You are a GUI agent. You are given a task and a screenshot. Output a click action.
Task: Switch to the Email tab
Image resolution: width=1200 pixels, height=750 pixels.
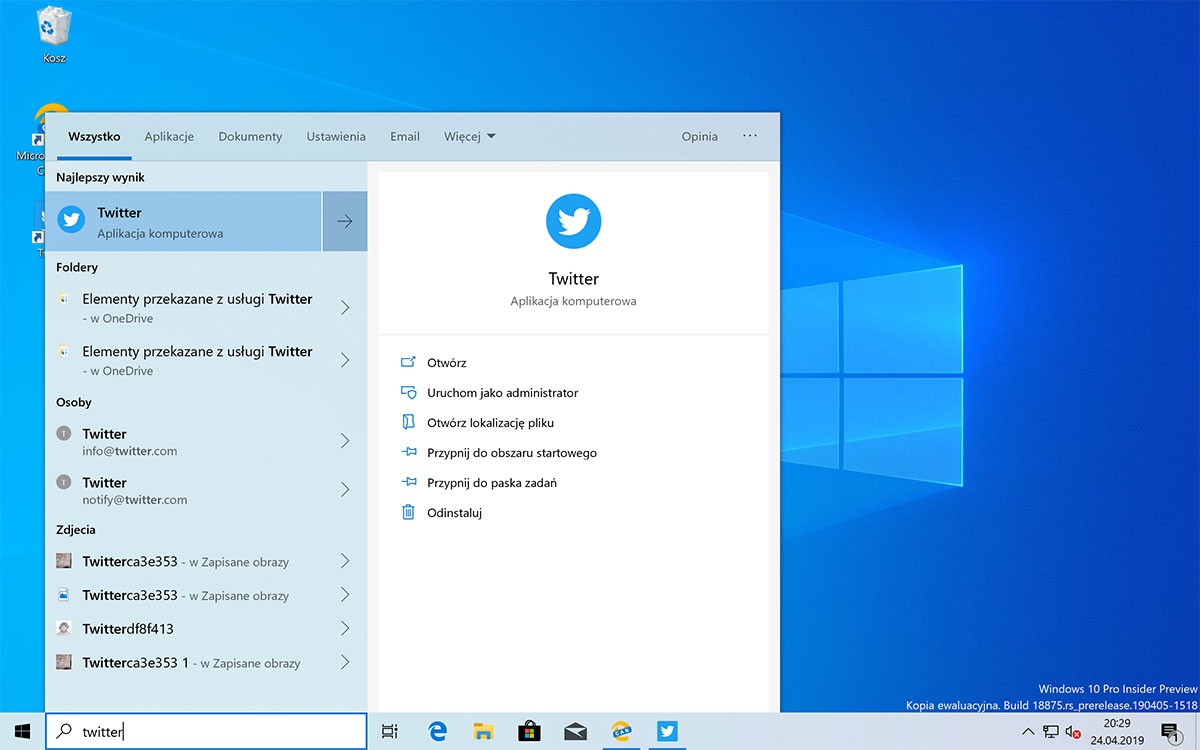(405, 137)
